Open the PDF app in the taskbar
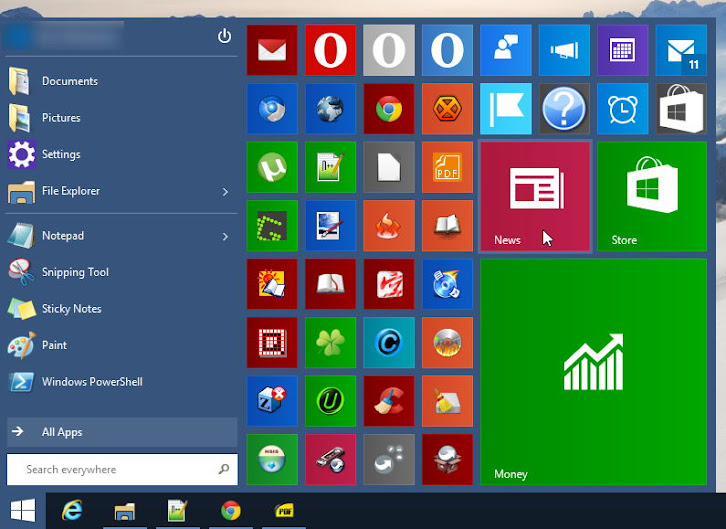 (284, 511)
